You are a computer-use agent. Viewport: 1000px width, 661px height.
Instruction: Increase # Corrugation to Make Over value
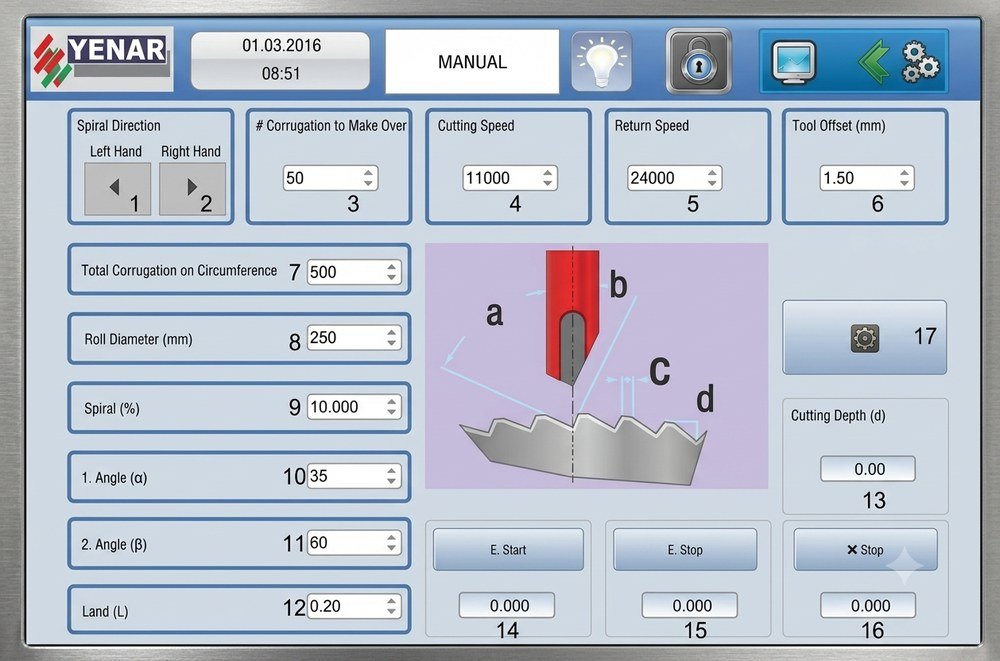pos(369,172)
